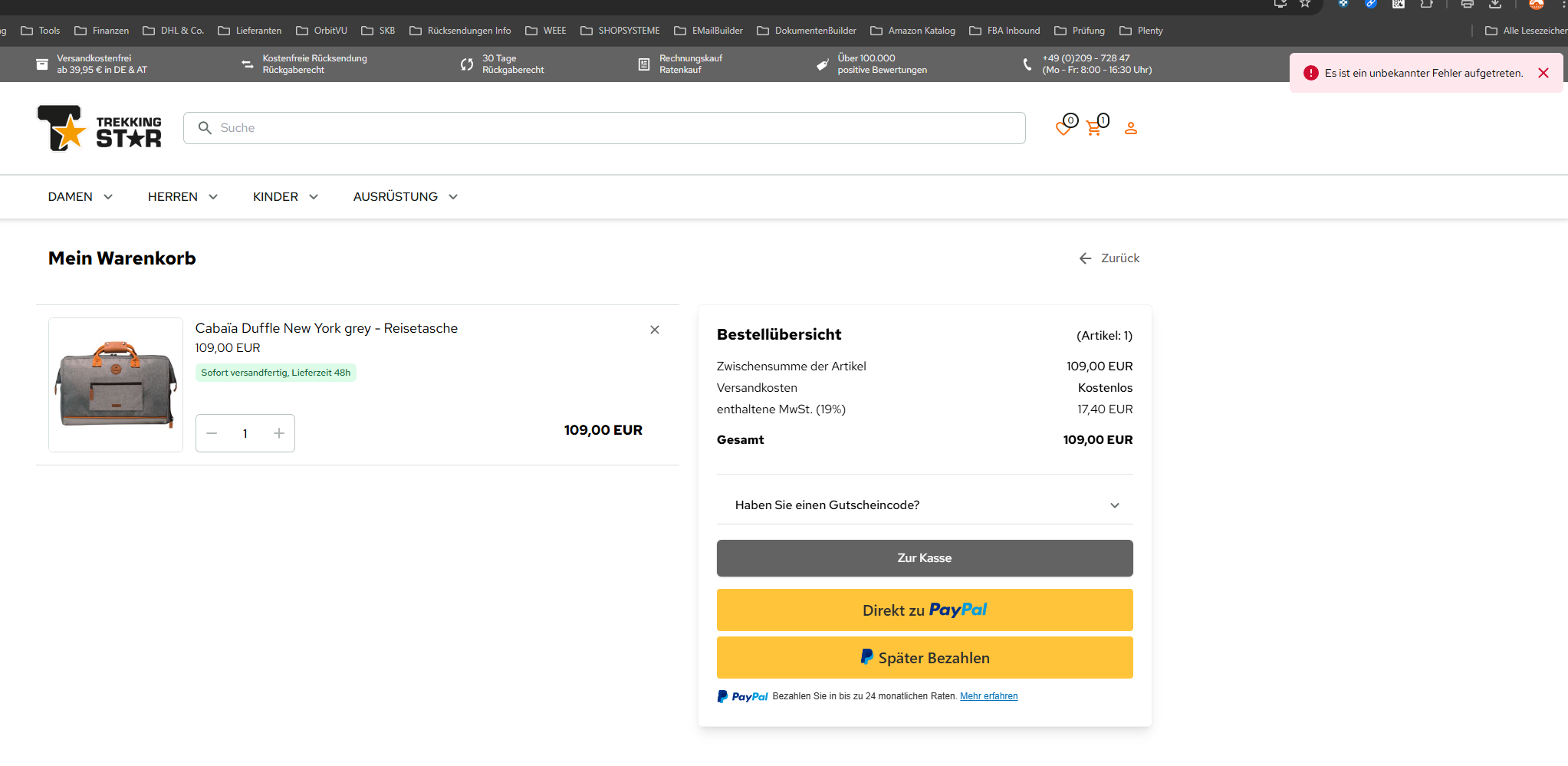Decrease item quantity with minus button
The width and height of the screenshot is (1568, 766).
pyautogui.click(x=212, y=433)
